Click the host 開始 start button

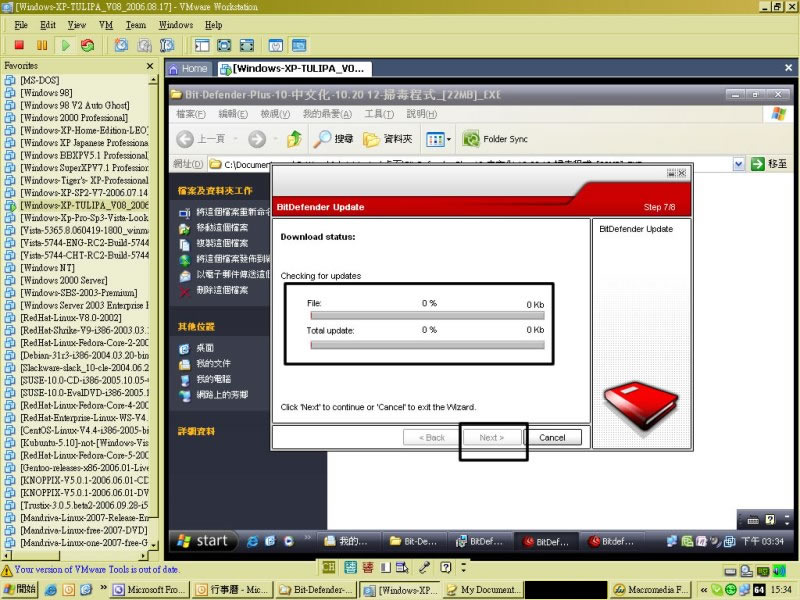click(x=20, y=589)
